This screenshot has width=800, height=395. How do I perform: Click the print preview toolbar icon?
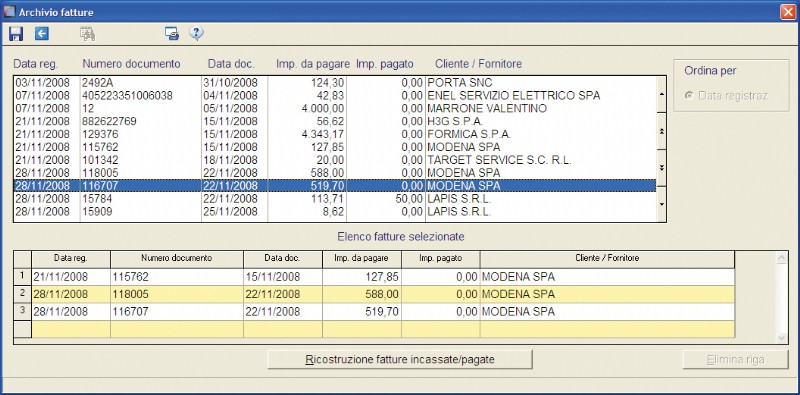pos(172,34)
